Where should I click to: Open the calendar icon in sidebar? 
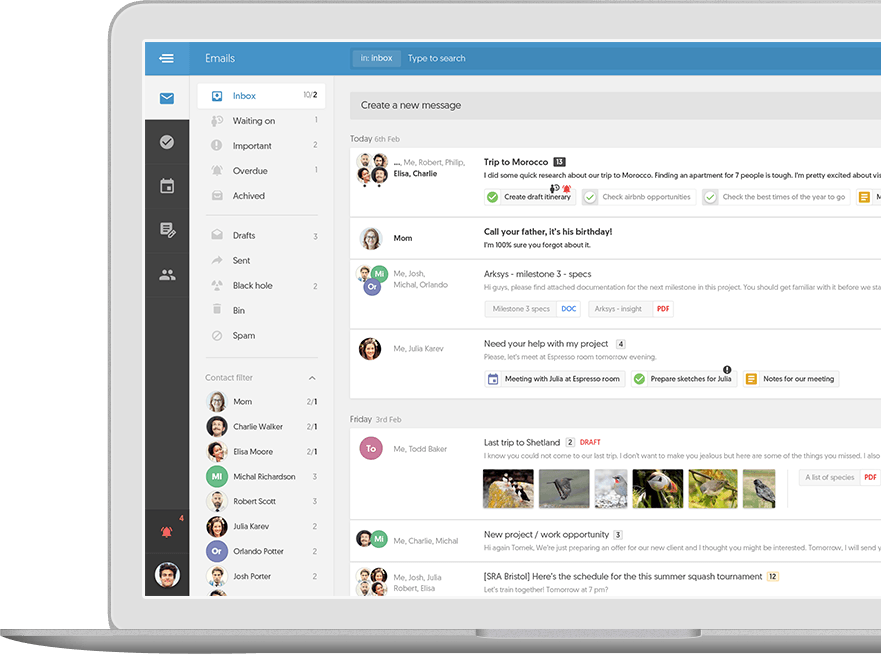tap(167, 186)
